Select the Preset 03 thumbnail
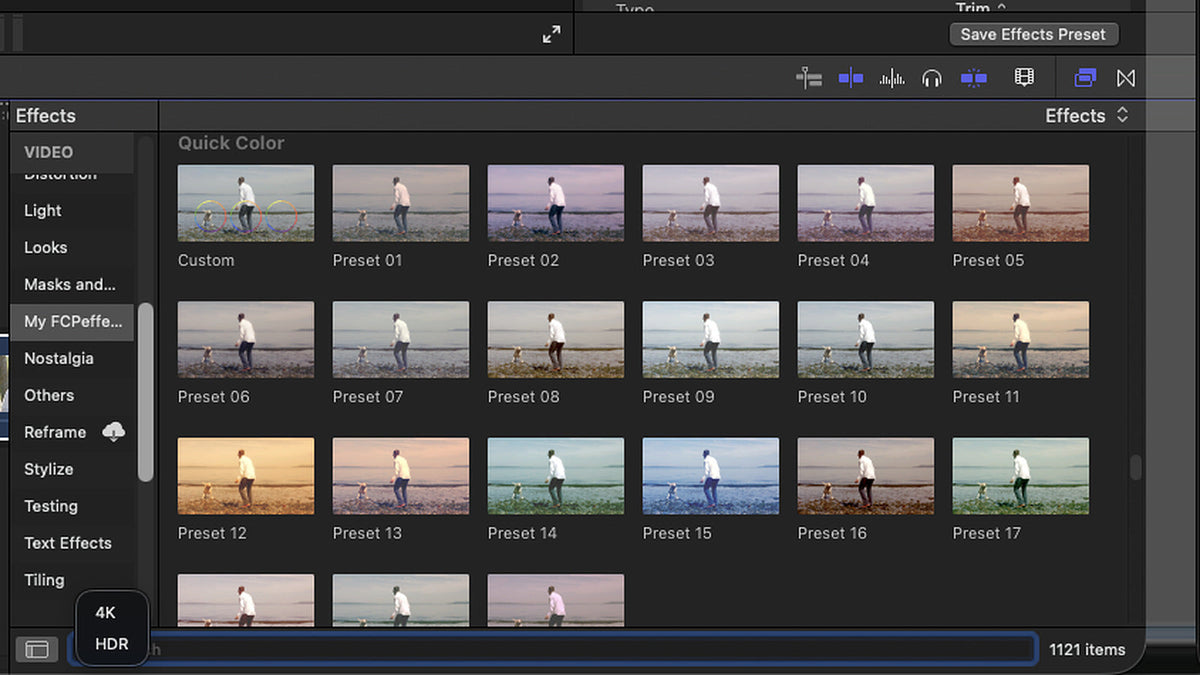The width and height of the screenshot is (1200, 675). (711, 203)
